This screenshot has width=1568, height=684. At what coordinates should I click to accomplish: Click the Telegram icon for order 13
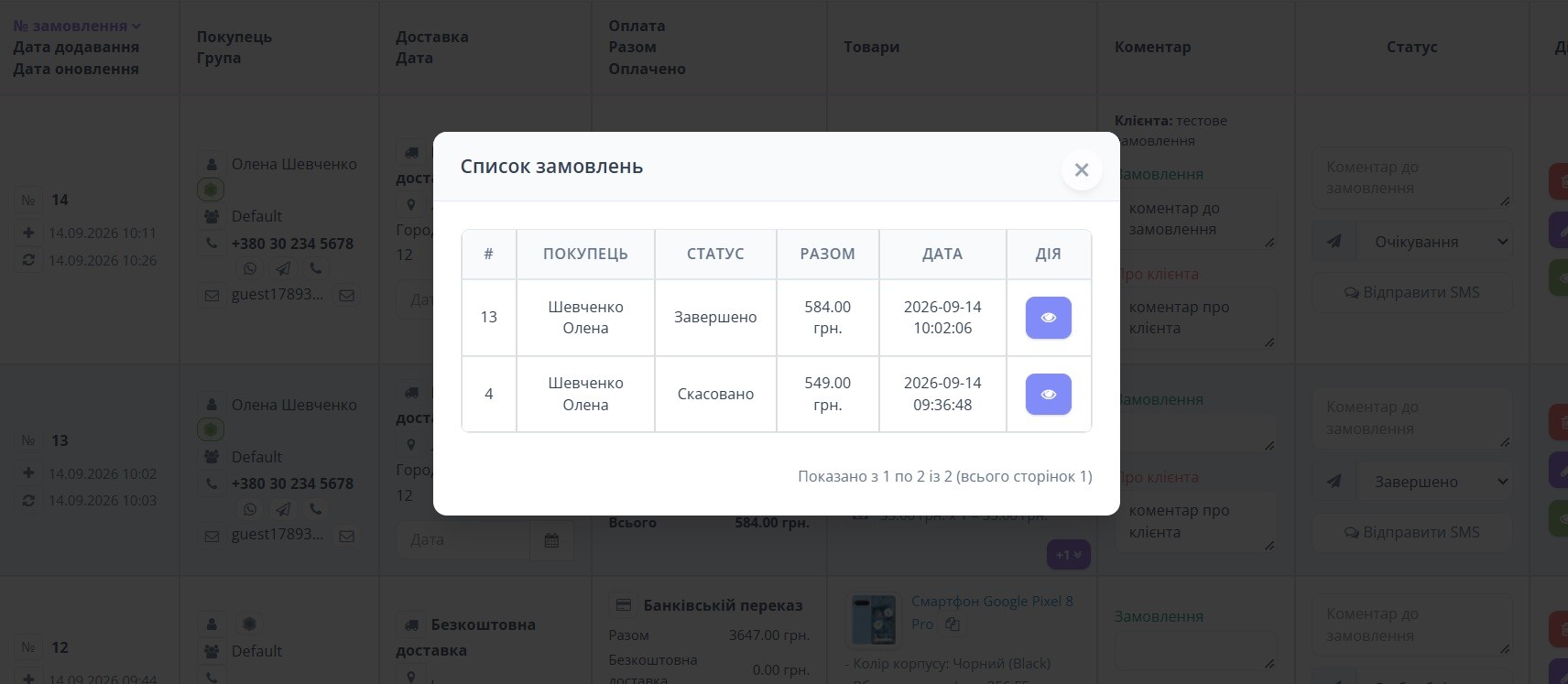click(x=283, y=508)
